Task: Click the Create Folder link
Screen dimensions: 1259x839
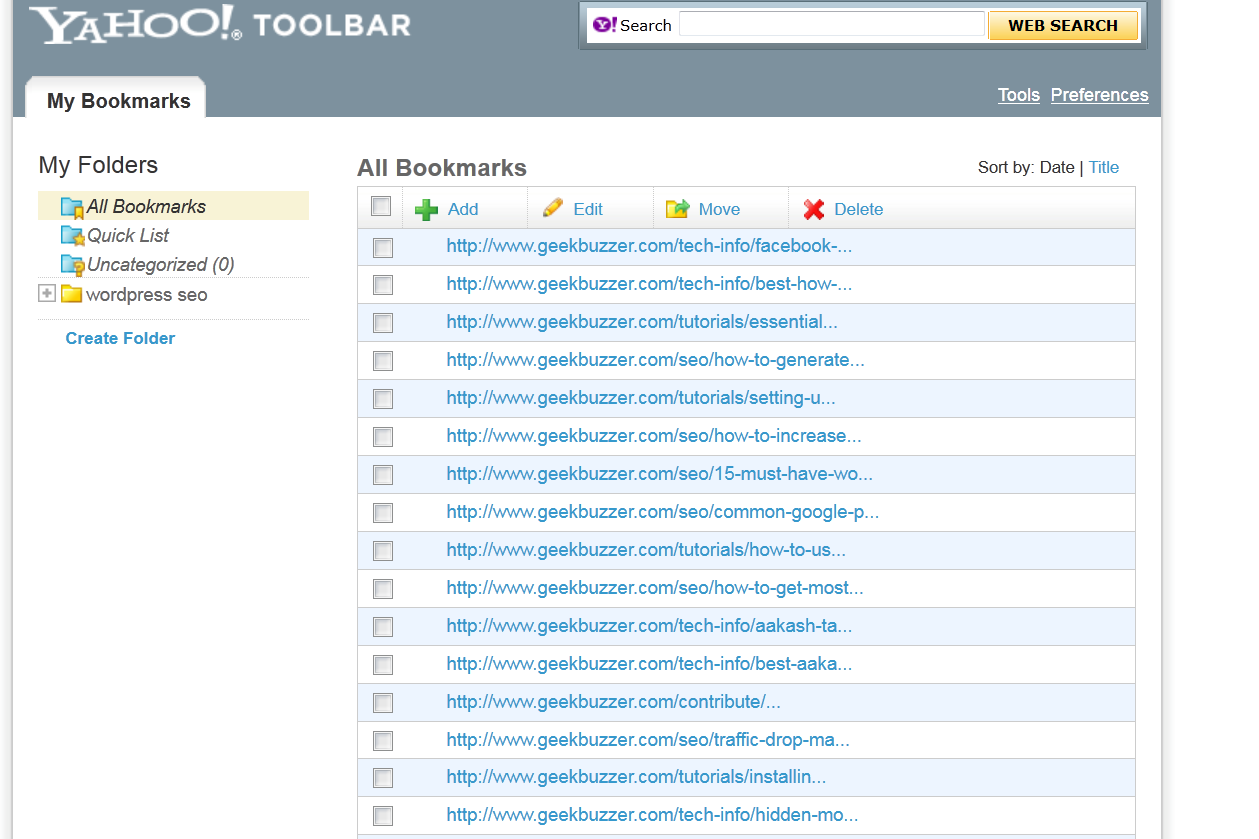Action: pyautogui.click(x=120, y=338)
